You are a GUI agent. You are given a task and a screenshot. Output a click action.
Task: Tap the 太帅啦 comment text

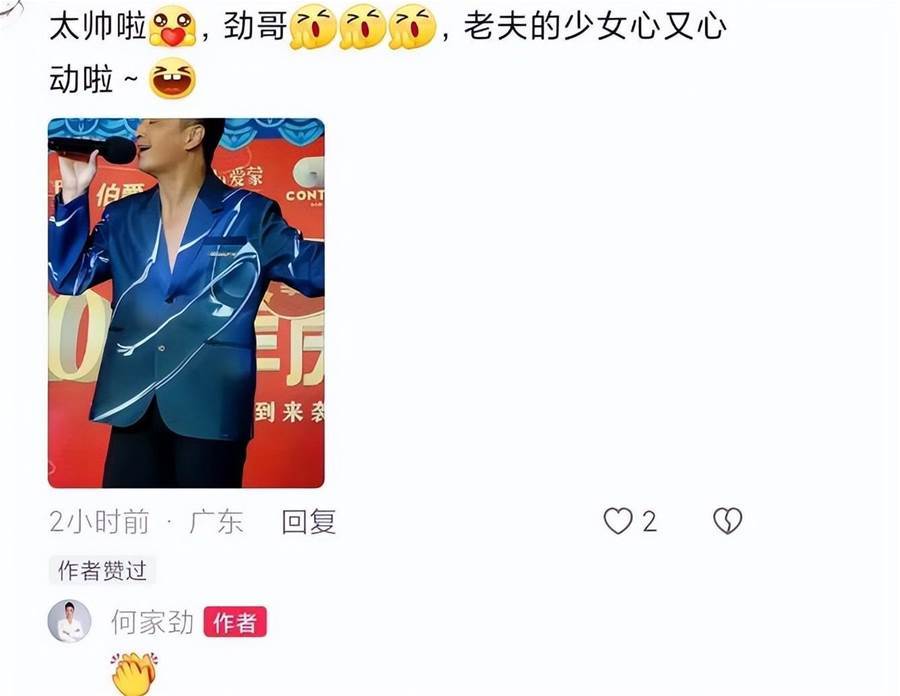98,26
